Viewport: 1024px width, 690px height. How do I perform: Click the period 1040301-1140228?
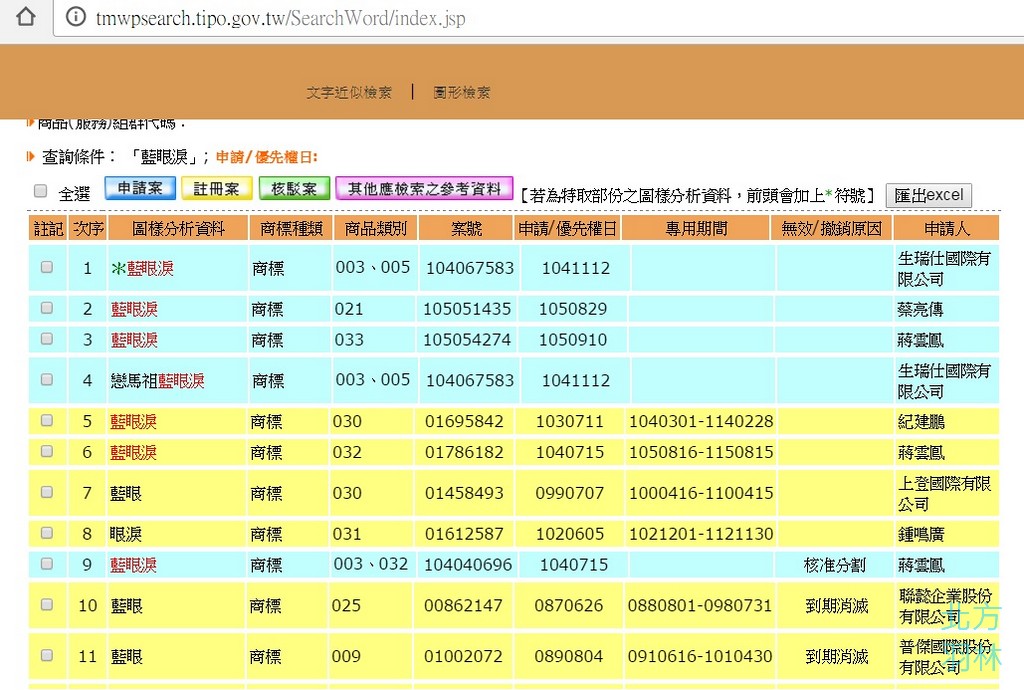tap(701, 421)
